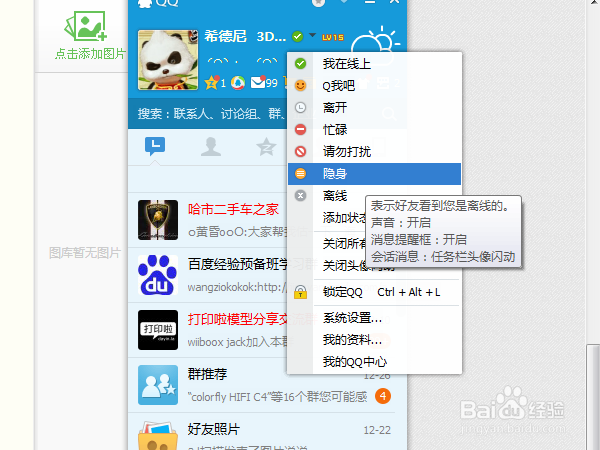600x450 pixels.
Task: Select 隐身 invisible status
Action: (x=374, y=174)
